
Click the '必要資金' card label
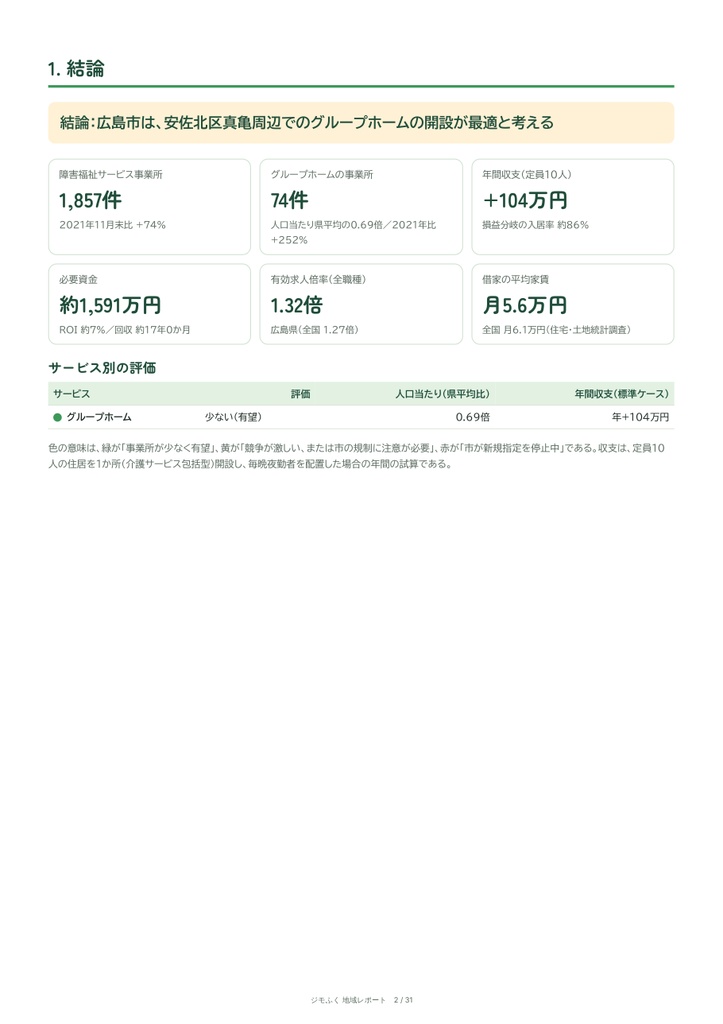pos(78,280)
